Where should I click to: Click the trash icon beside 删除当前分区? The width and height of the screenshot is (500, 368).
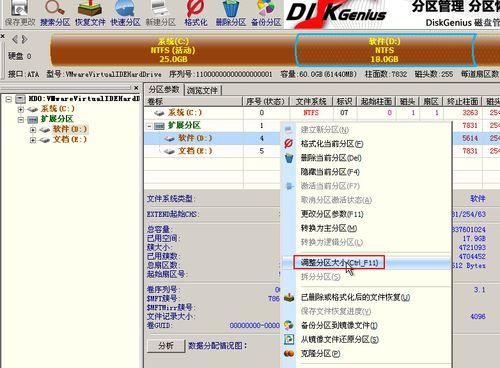[289, 158]
